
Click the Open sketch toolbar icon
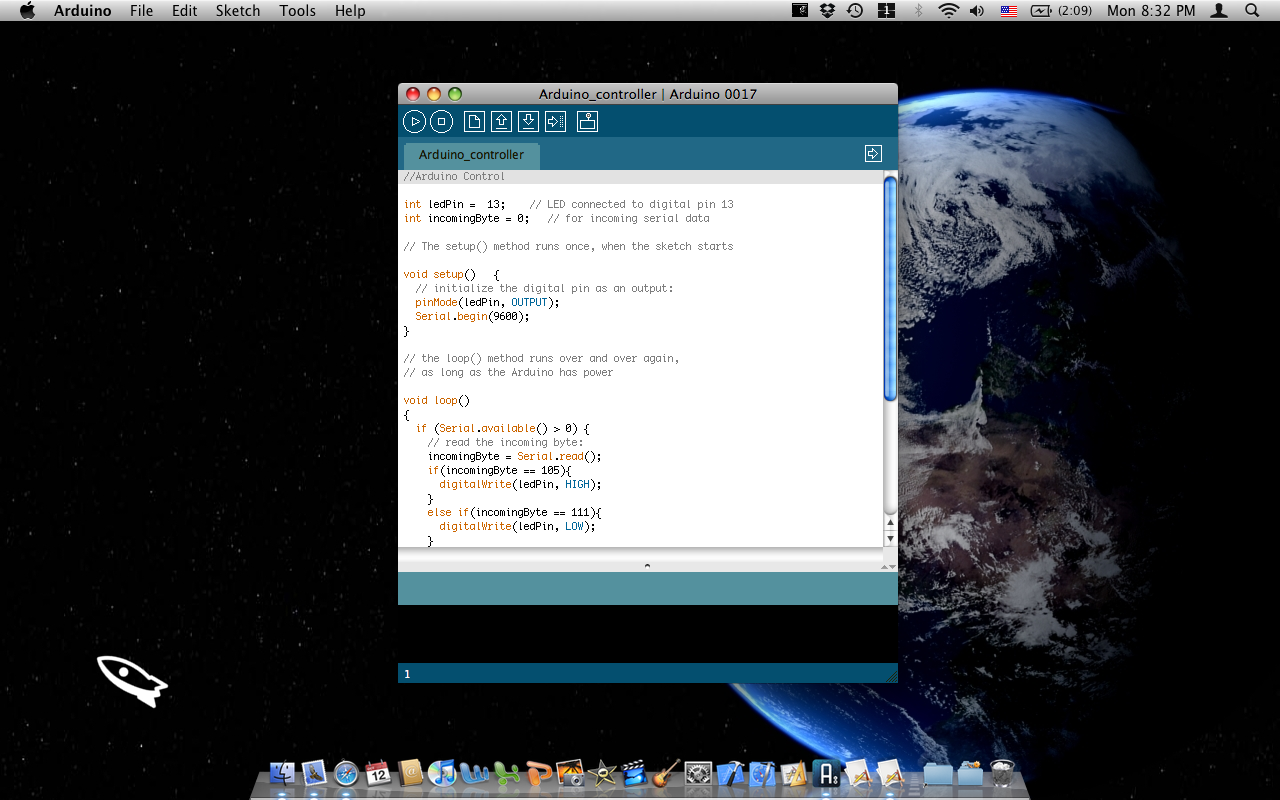point(501,122)
